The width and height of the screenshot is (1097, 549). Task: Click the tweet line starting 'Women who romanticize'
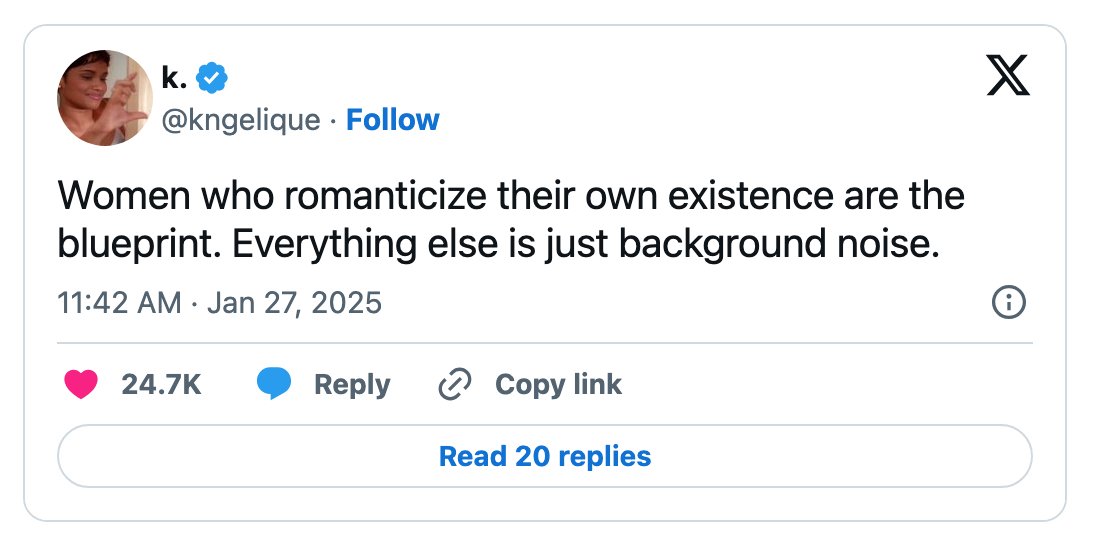(511, 196)
